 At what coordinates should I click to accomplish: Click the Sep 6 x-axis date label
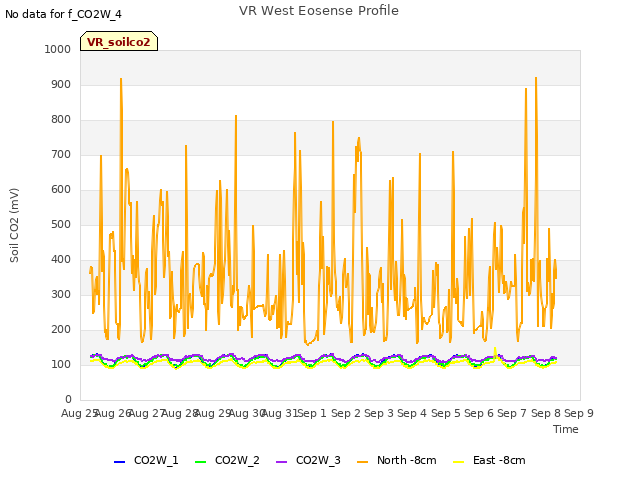pyautogui.click(x=479, y=413)
